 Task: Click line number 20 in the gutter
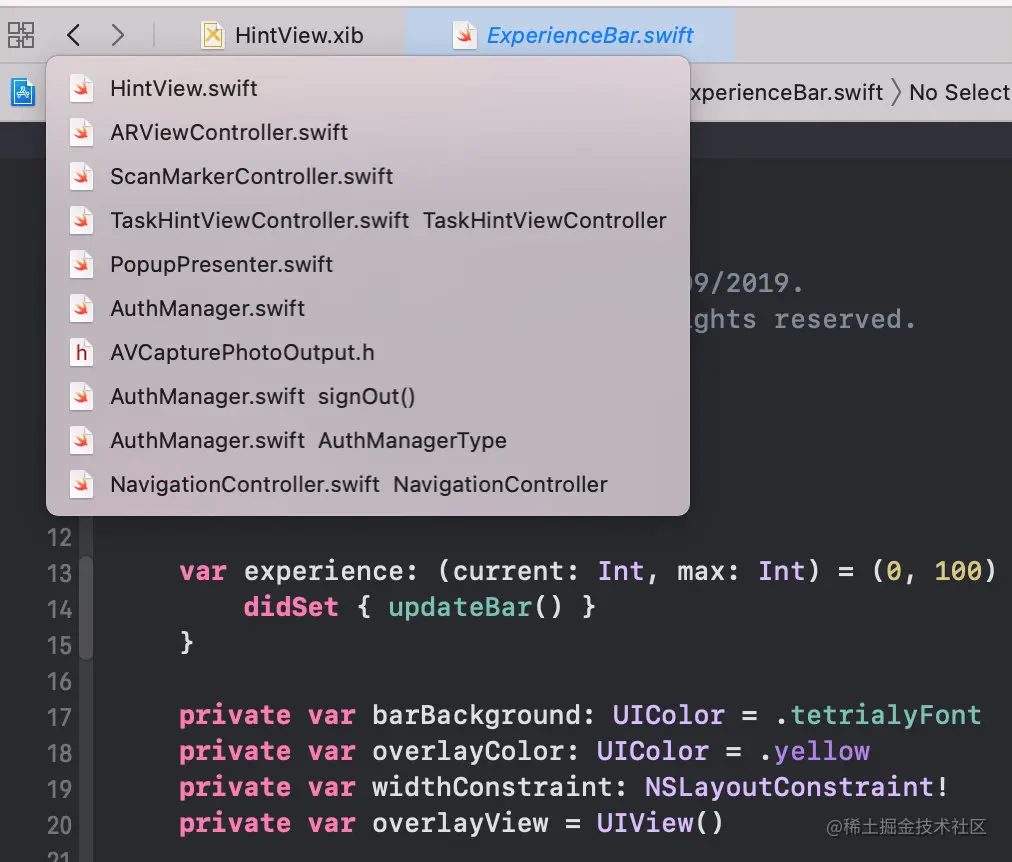[x=59, y=825]
